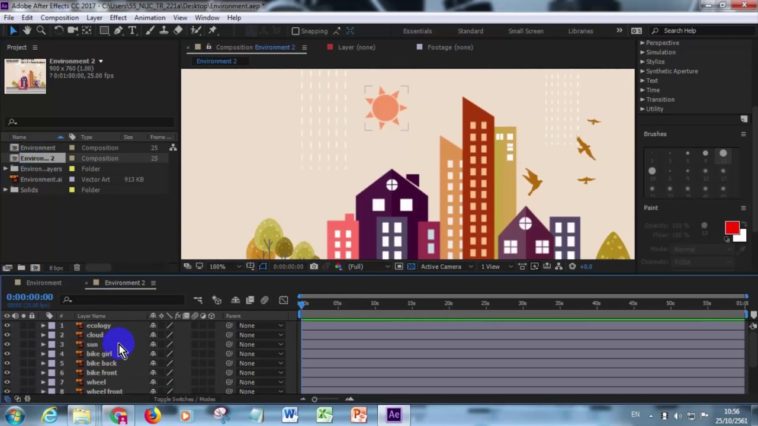Activate the Eraser tool

click(178, 30)
